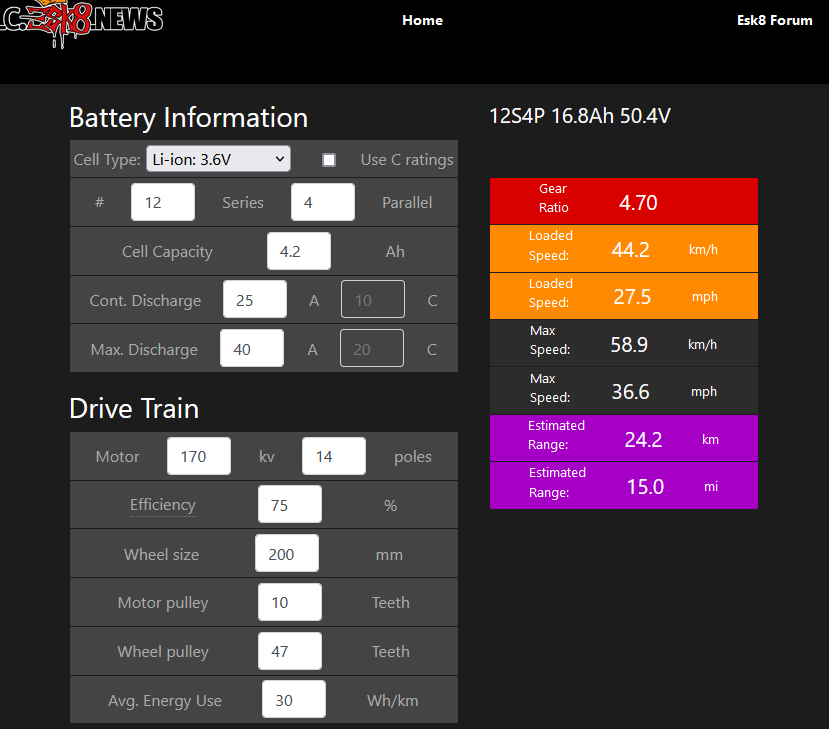The width and height of the screenshot is (829, 729).
Task: Open the Cell Type dropdown
Action: point(218,159)
